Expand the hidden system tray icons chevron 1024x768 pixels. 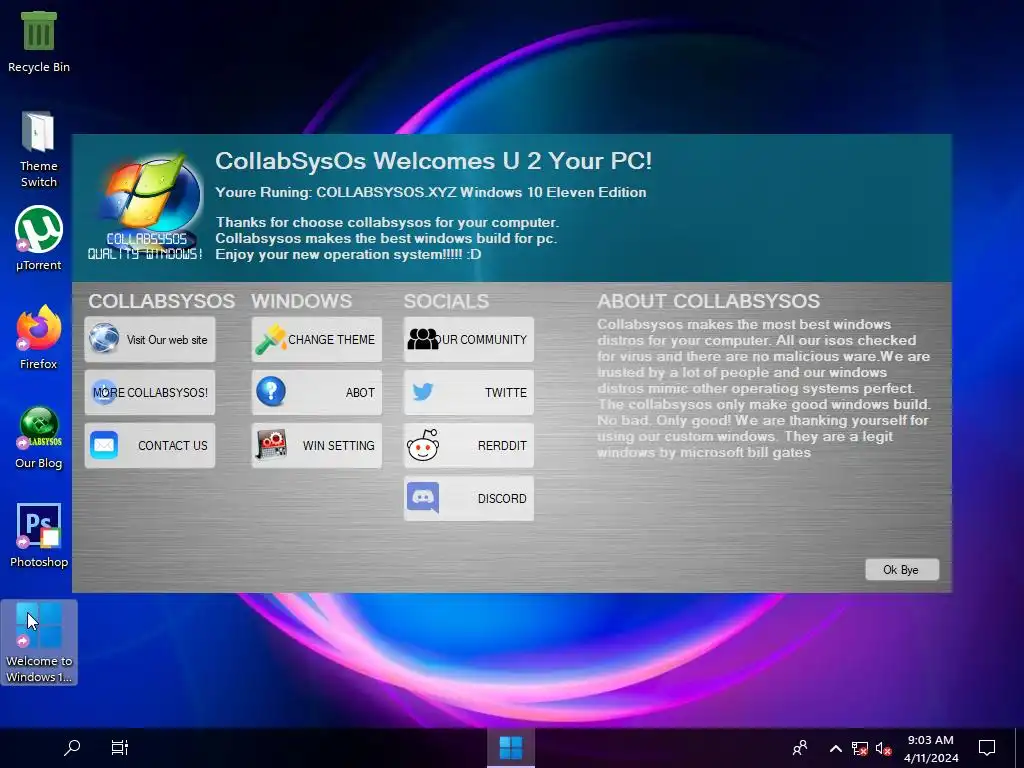click(835, 748)
